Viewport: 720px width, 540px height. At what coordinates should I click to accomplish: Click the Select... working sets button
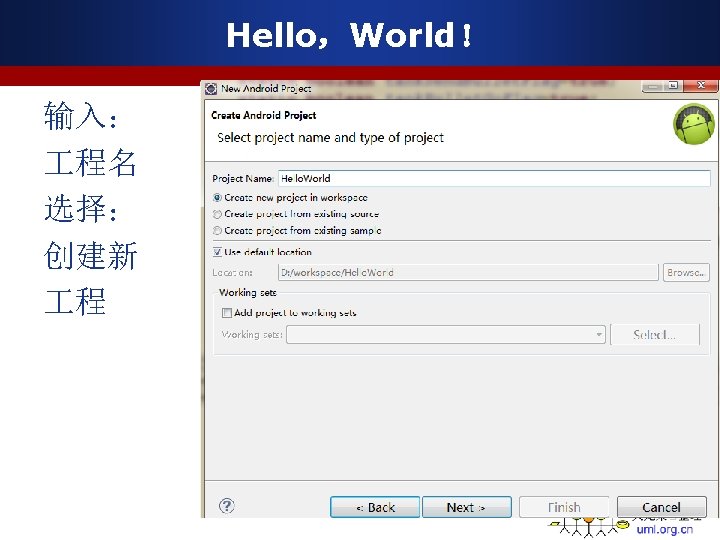655,334
